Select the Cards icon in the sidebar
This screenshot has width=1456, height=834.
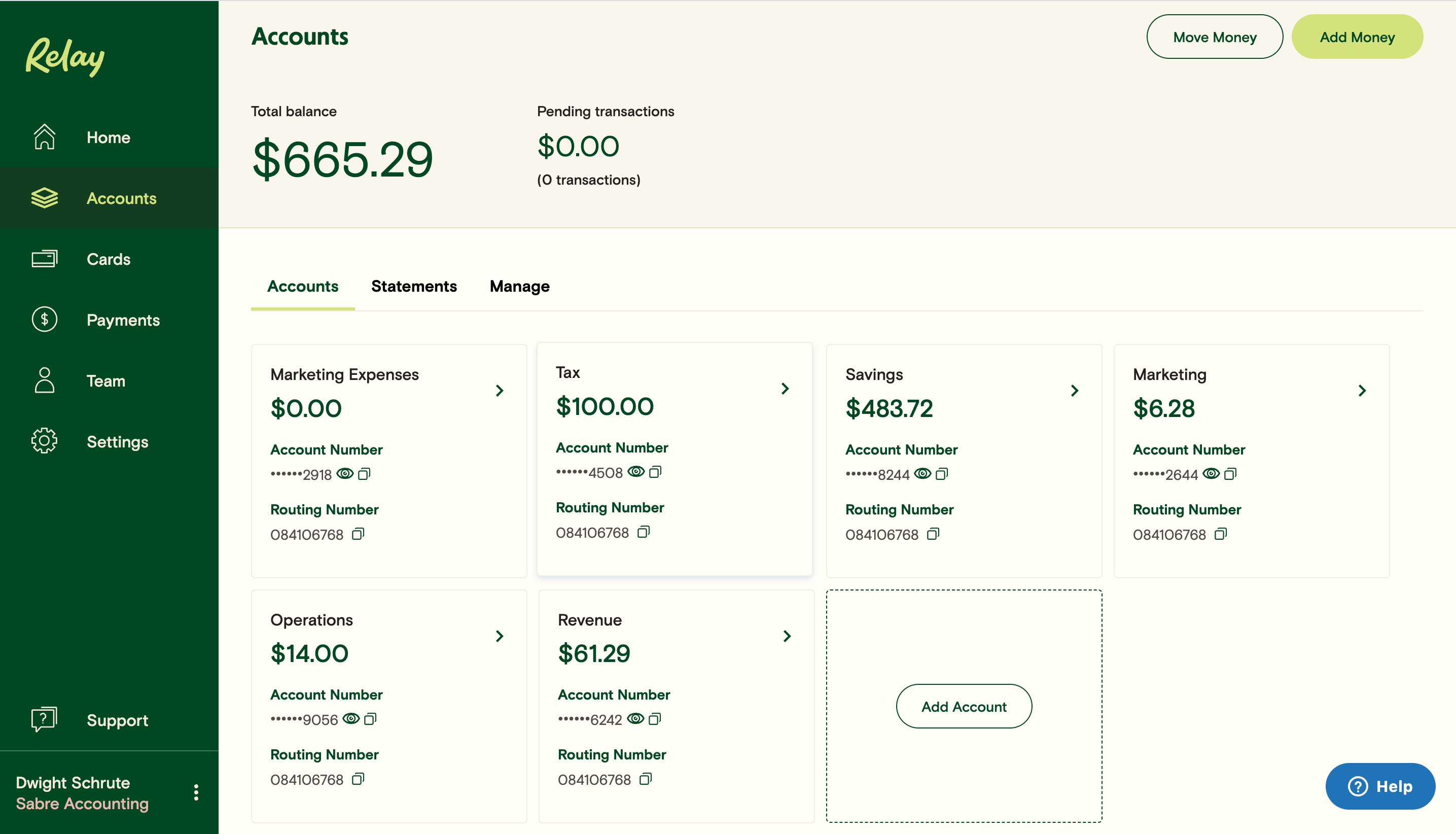[x=45, y=259]
